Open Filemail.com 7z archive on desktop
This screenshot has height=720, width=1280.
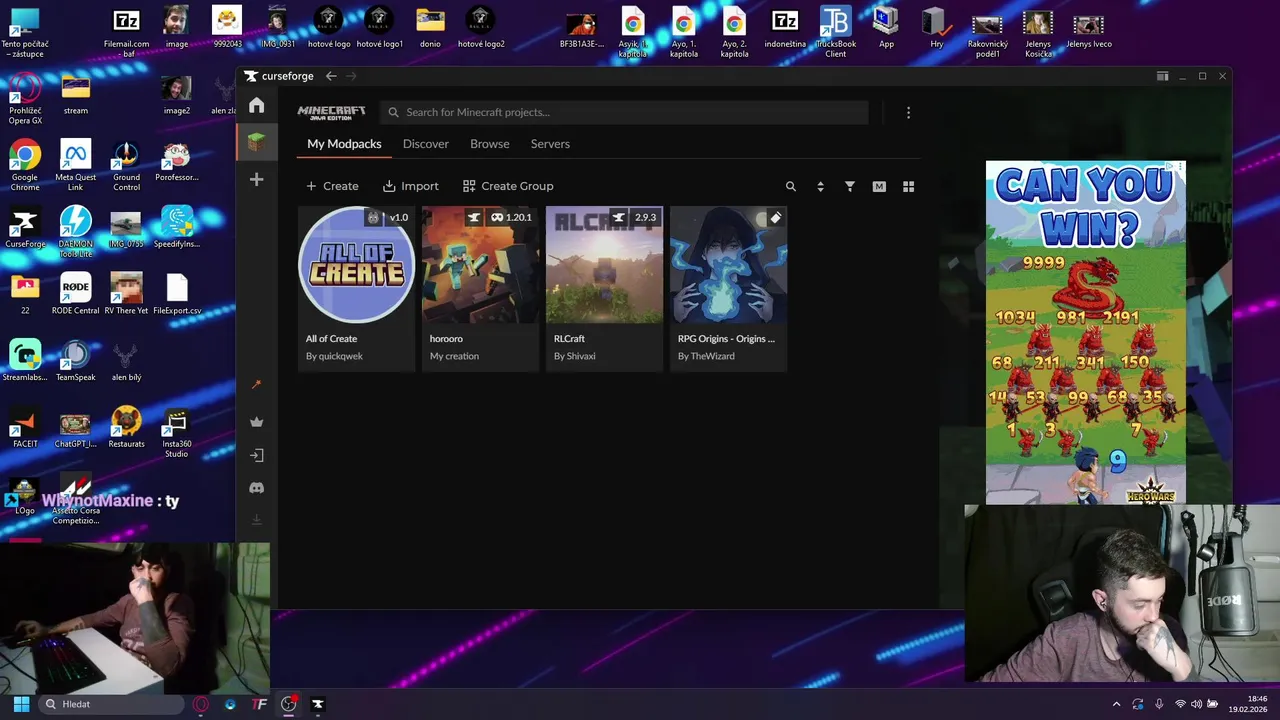point(127,31)
